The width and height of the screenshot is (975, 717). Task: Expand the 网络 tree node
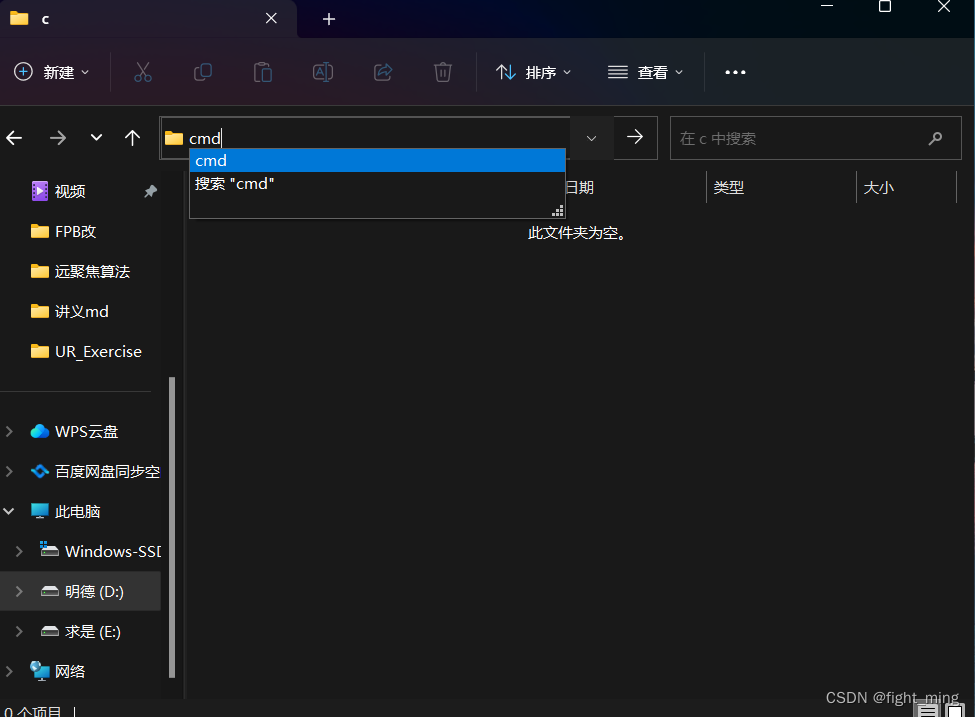pos(9,671)
